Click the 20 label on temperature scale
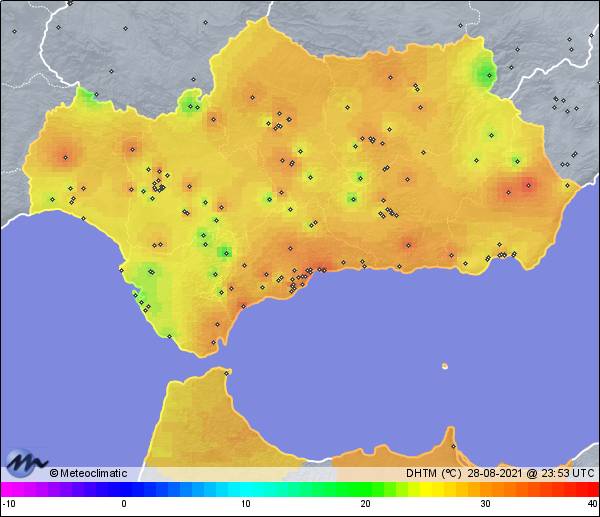 [x=365, y=504]
